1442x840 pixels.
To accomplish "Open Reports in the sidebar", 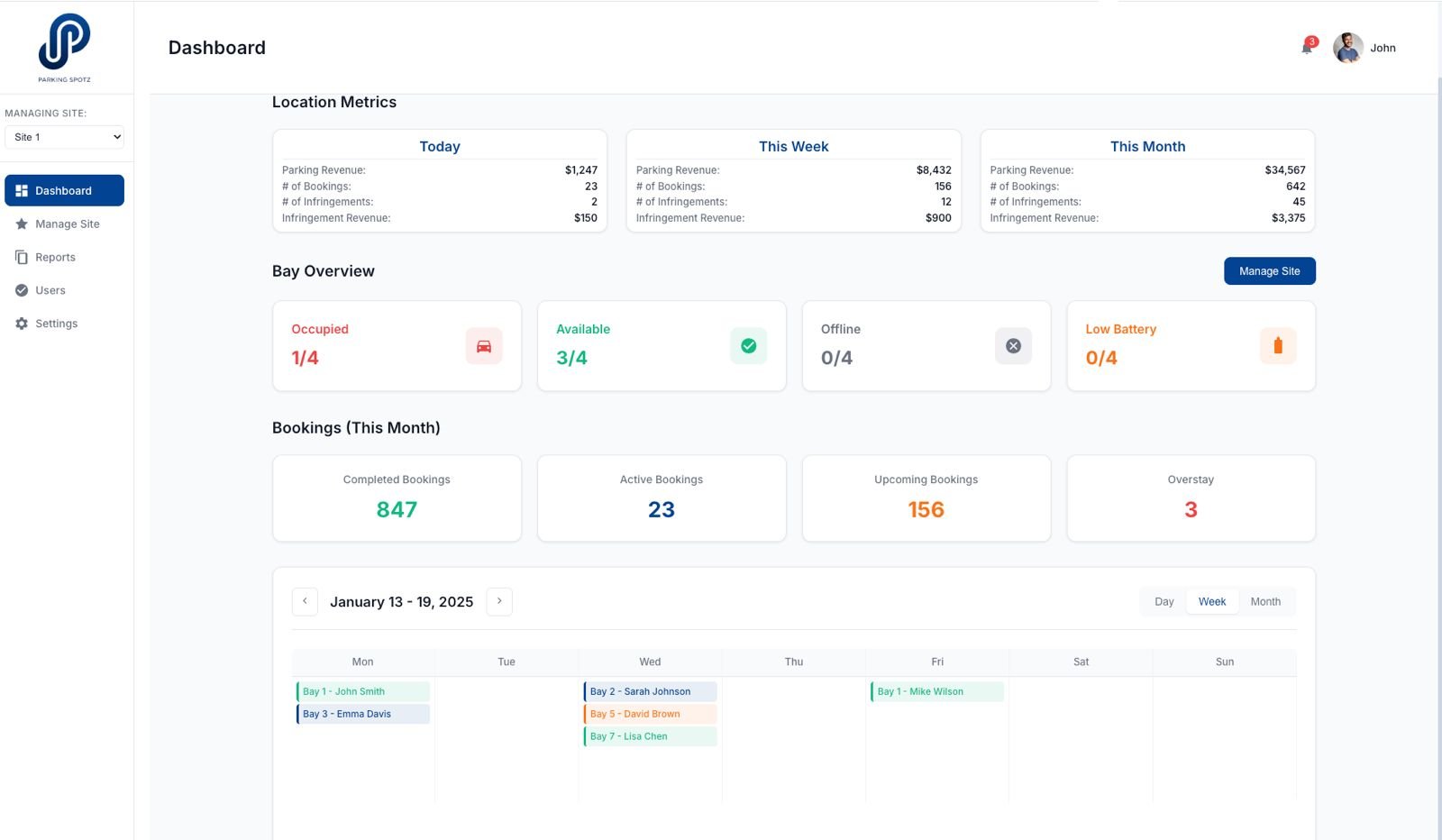I will [64, 258].
